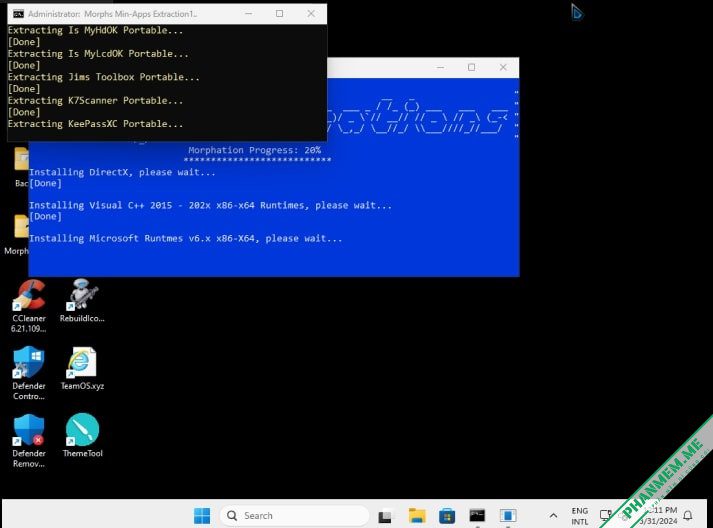
Task: Open RebuildIco desktop shortcut
Action: (x=82, y=301)
